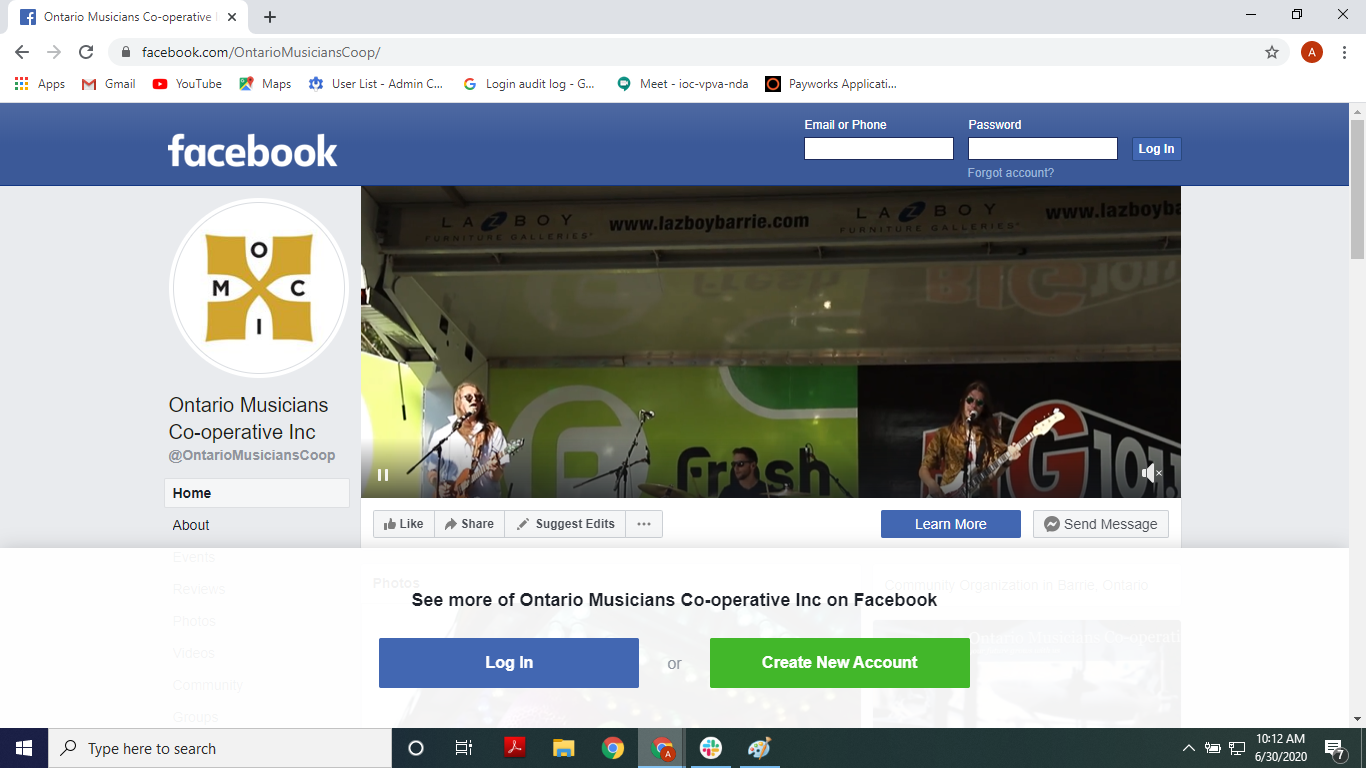Open Payworks Application bookmark
The width and height of the screenshot is (1366, 768).
pyautogui.click(x=831, y=84)
